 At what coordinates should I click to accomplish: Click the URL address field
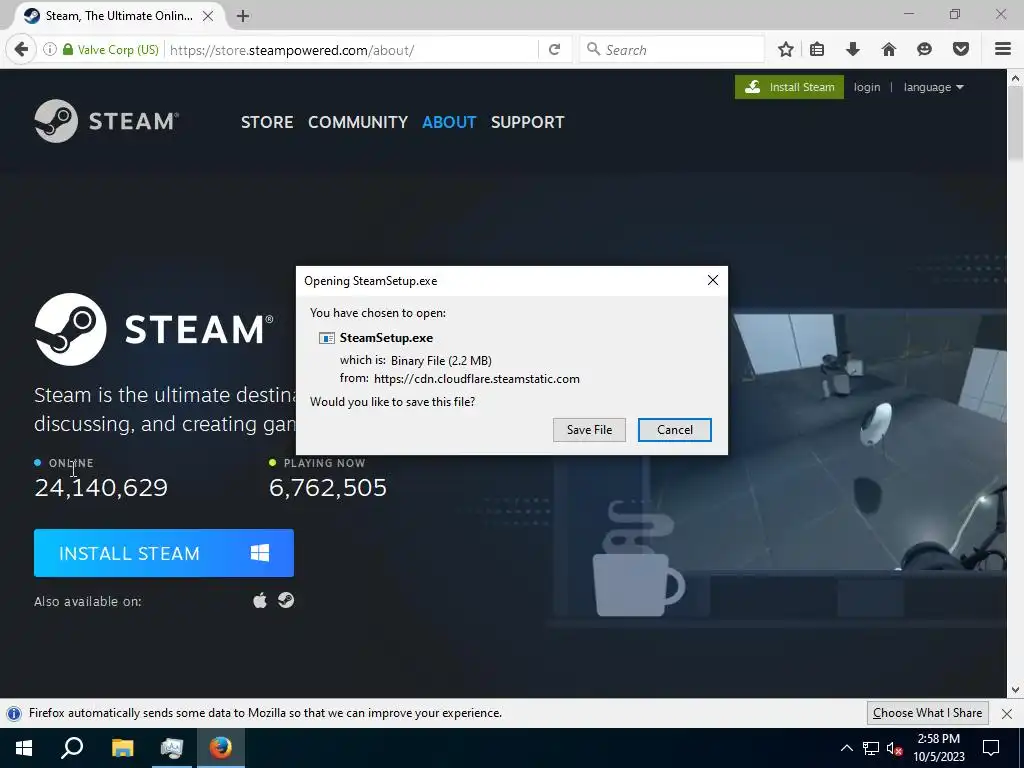click(353, 50)
